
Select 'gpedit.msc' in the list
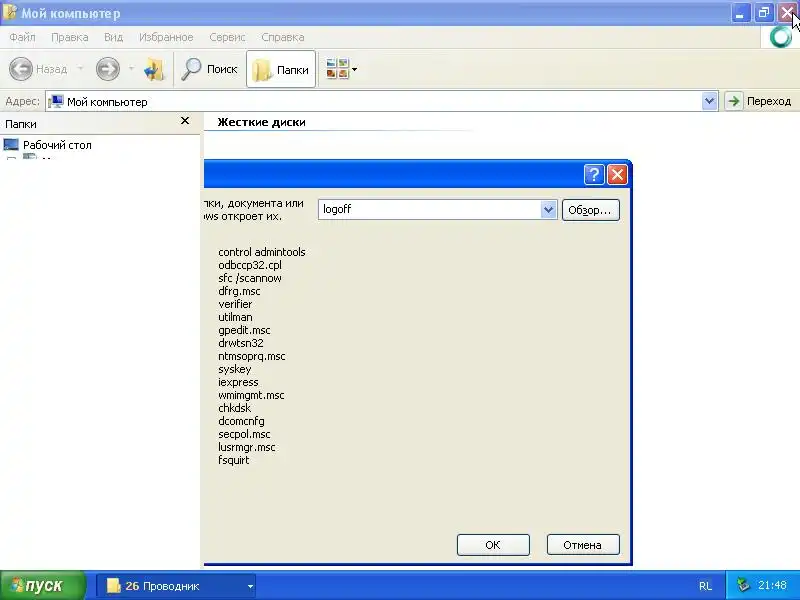click(244, 330)
